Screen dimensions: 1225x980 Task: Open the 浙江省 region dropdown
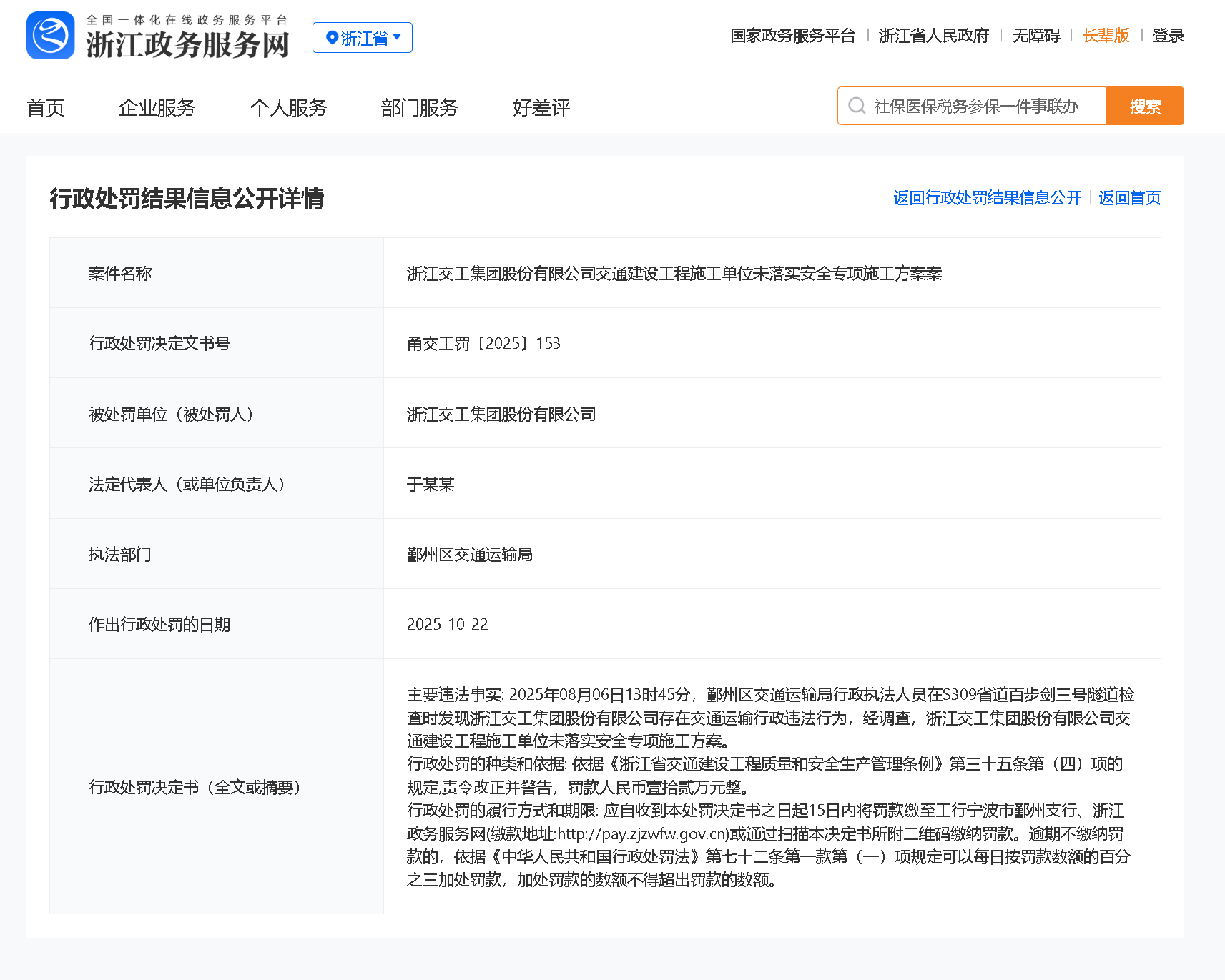click(x=363, y=38)
